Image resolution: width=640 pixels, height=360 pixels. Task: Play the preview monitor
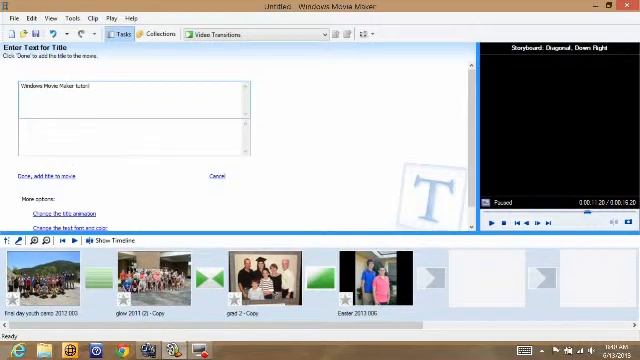click(x=491, y=223)
